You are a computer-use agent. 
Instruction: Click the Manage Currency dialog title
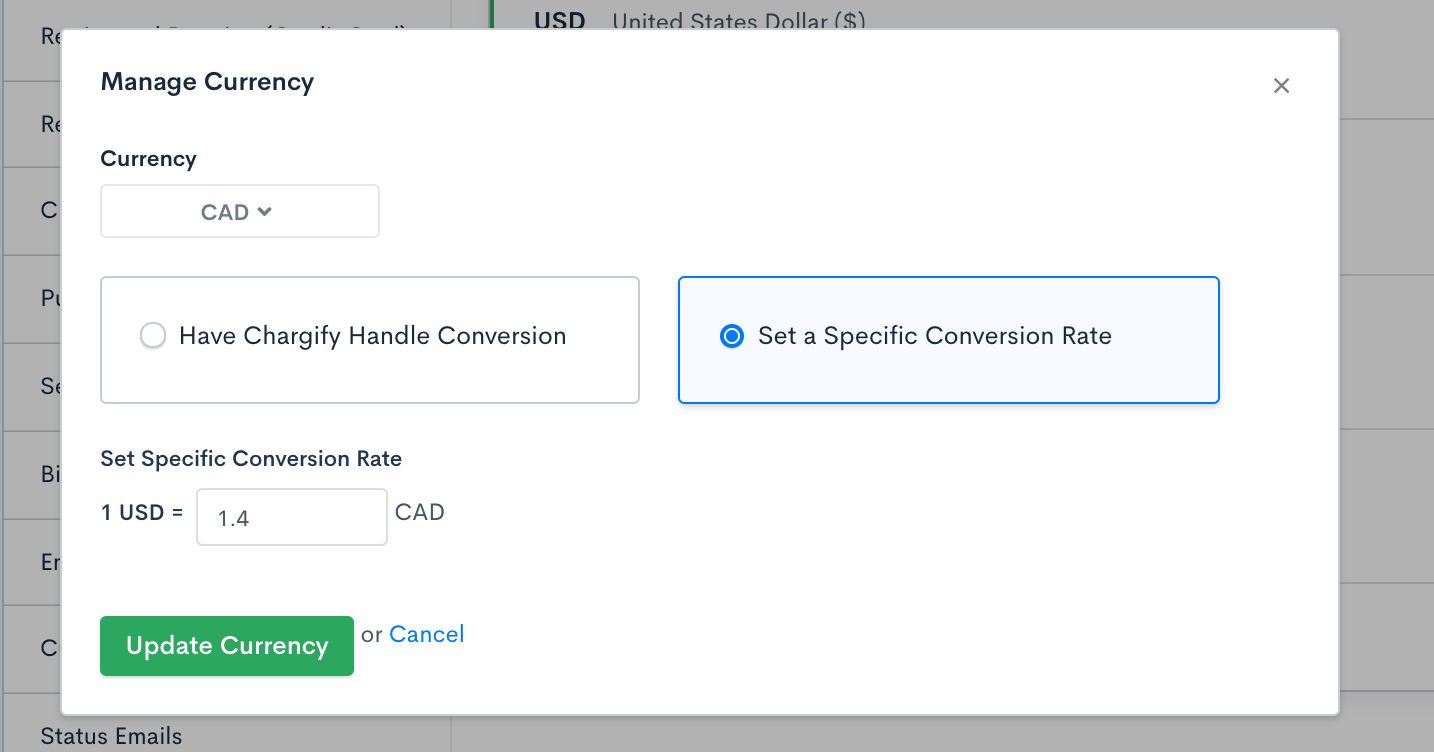pyautogui.click(x=207, y=82)
